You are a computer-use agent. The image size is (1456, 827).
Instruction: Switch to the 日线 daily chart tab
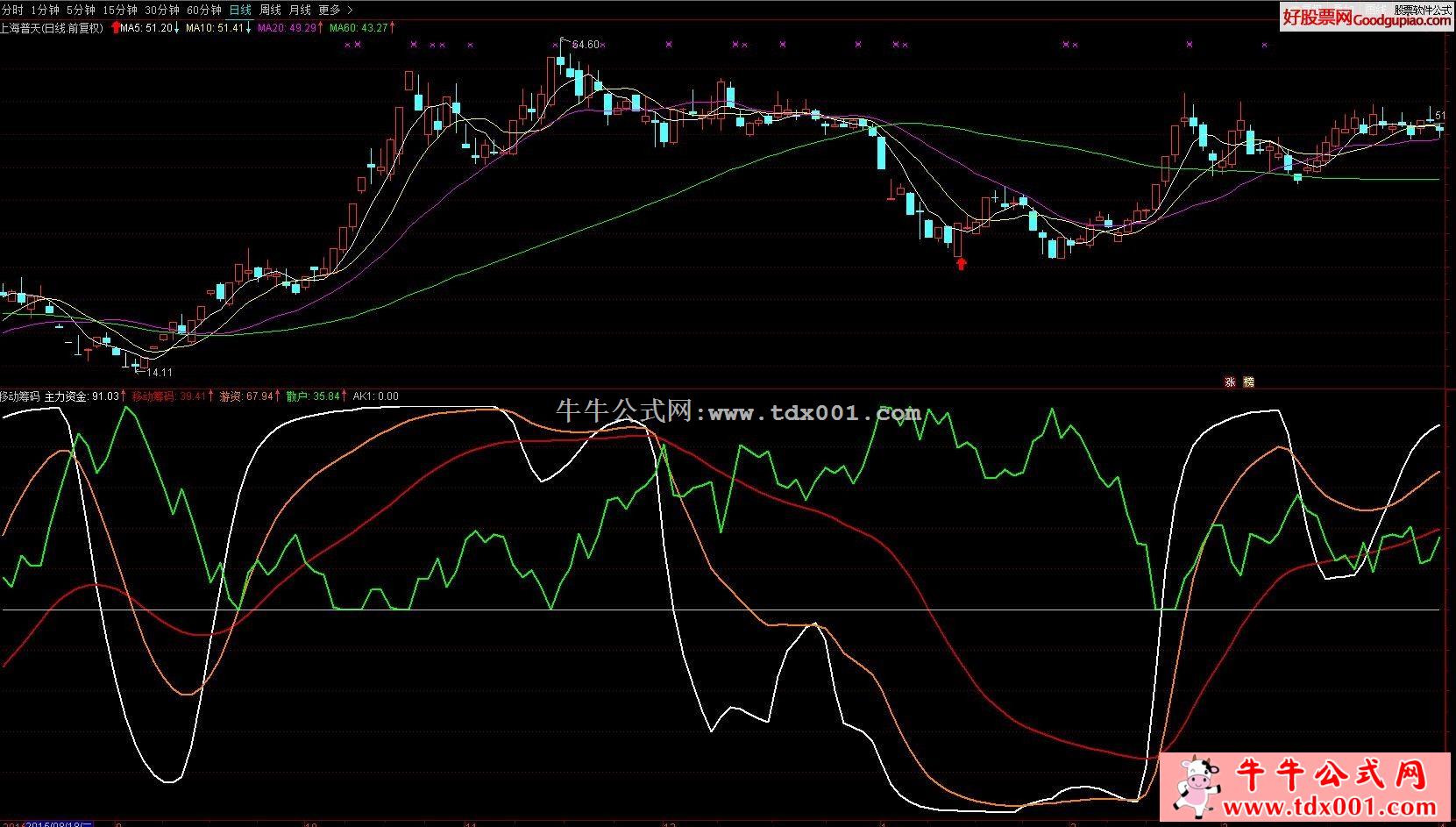tap(239, 10)
